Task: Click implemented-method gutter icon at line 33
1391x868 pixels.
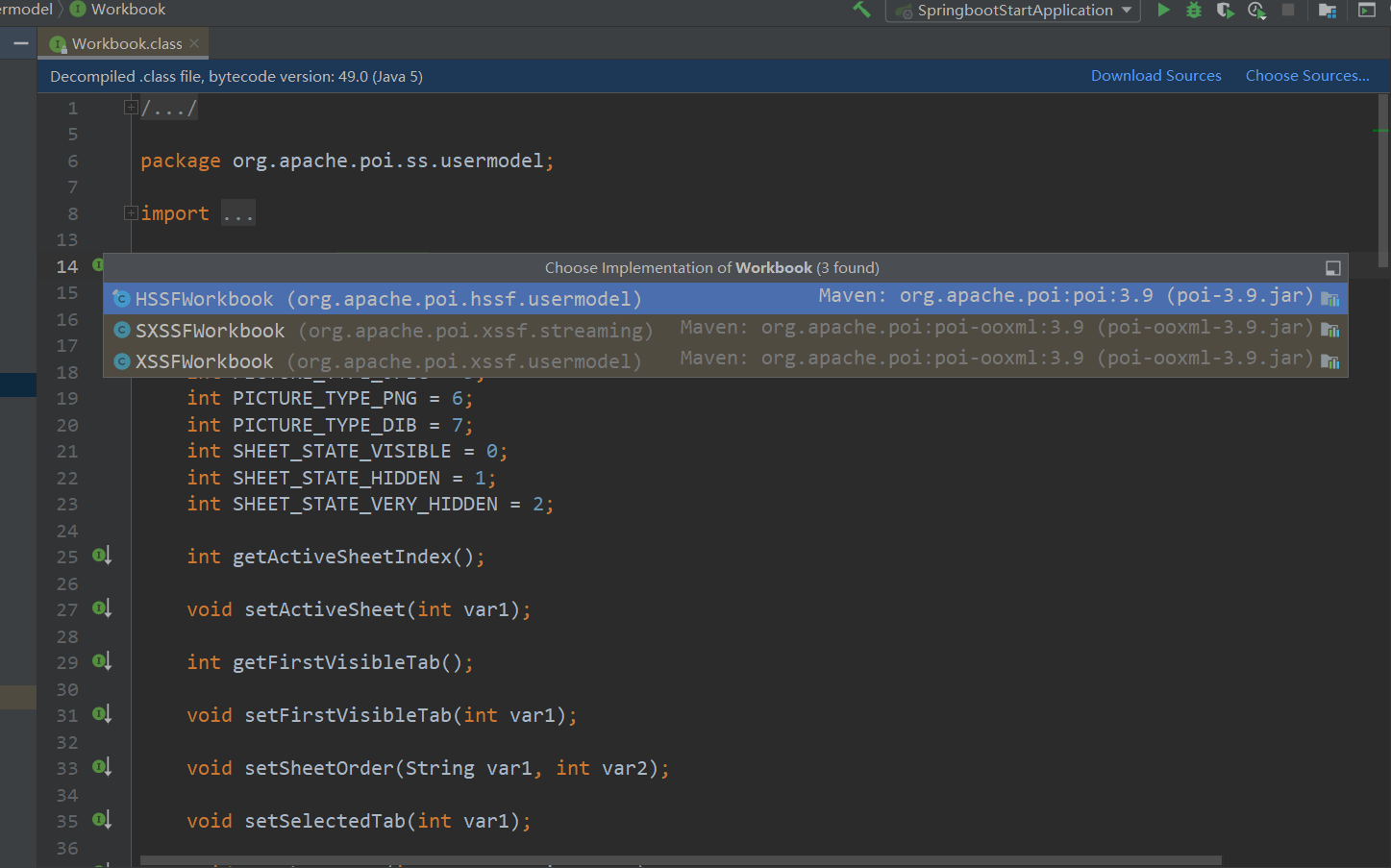Action: pos(102,767)
